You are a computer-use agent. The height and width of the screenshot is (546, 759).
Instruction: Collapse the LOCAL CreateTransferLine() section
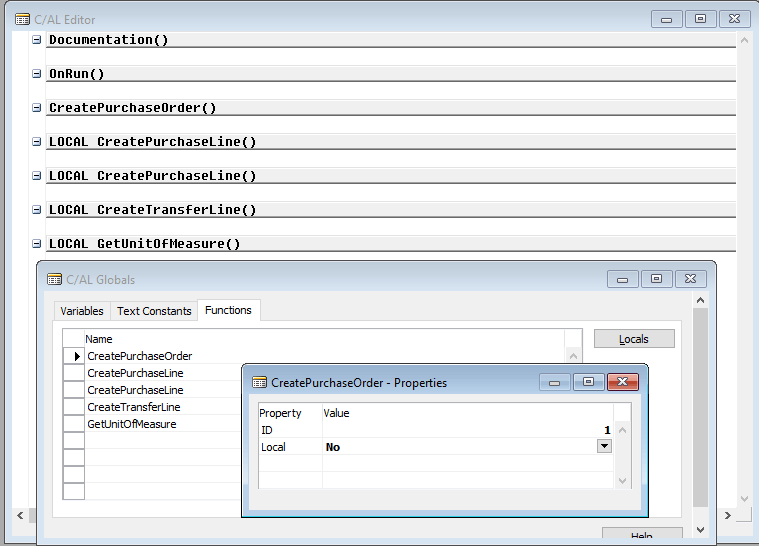point(37,210)
